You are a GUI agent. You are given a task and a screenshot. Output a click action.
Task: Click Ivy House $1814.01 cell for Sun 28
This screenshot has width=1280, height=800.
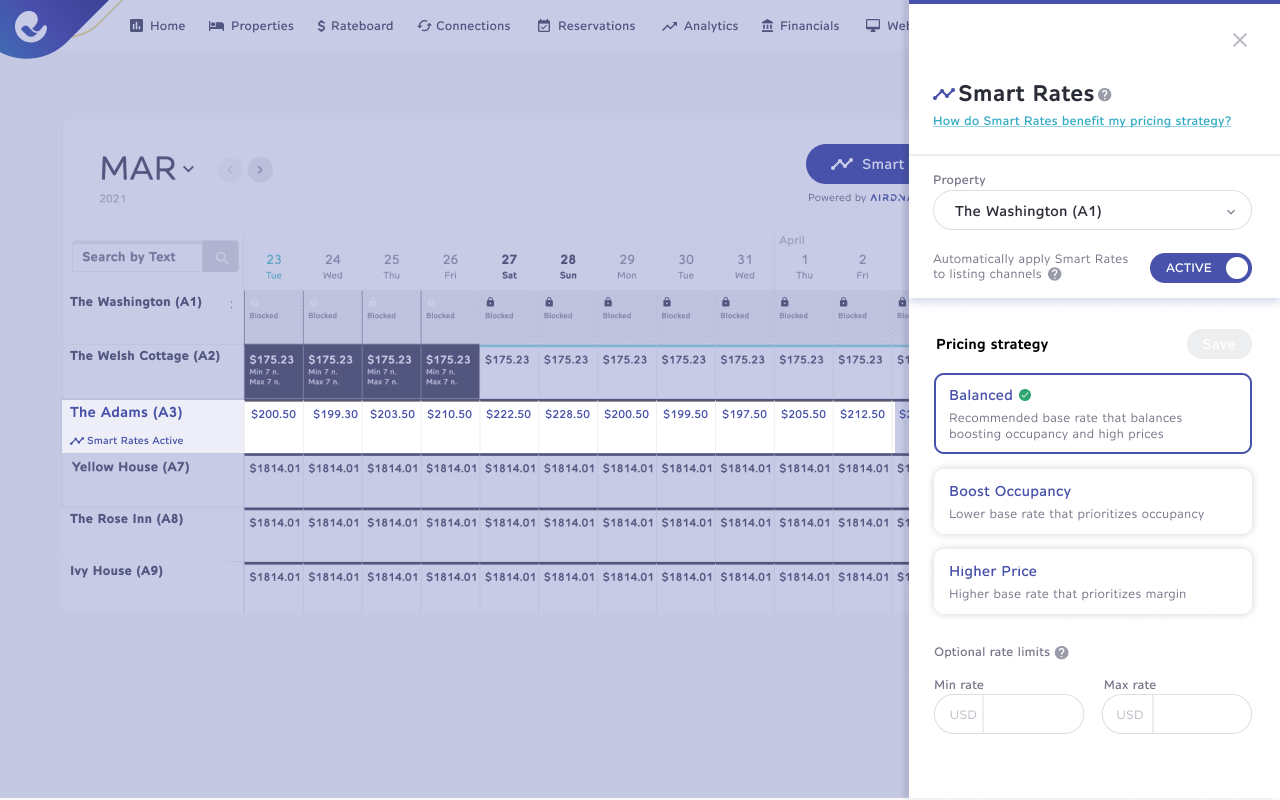568,587
